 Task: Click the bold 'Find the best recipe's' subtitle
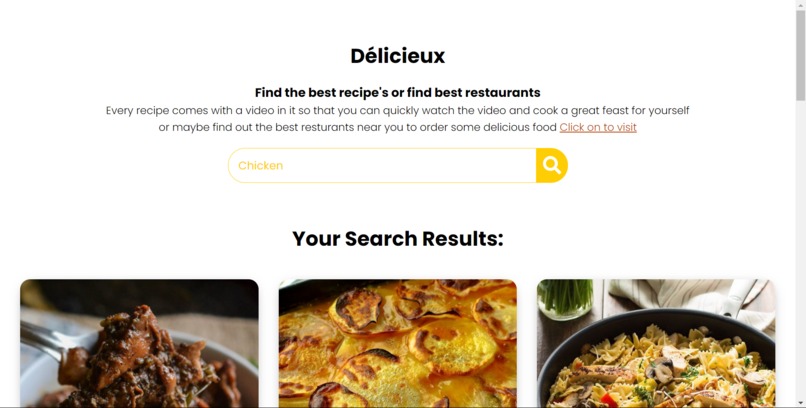(x=397, y=92)
